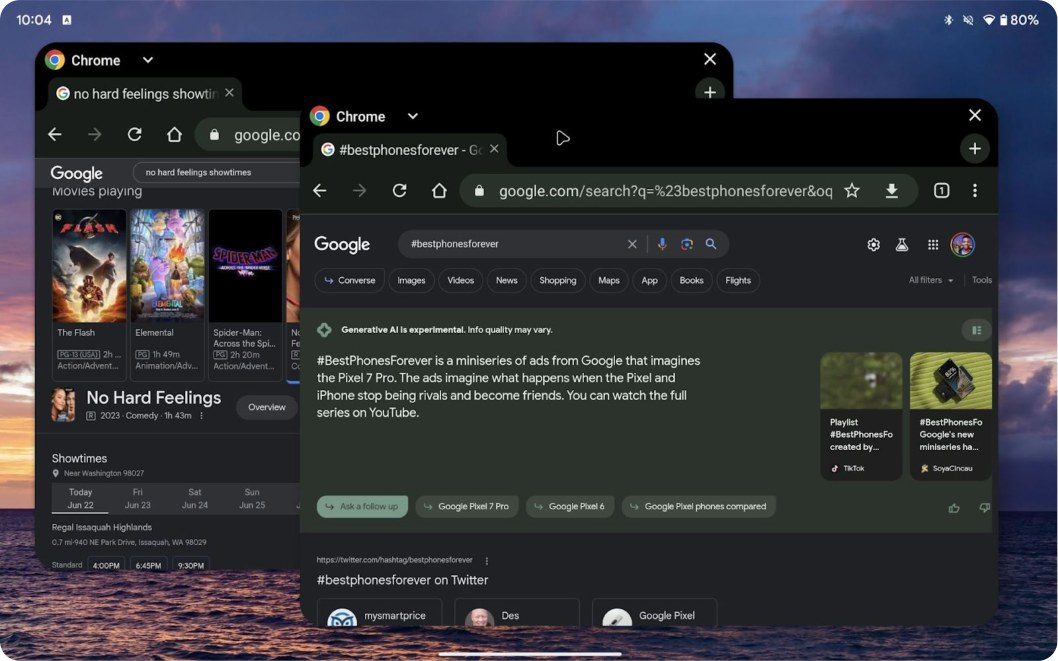1058x661 pixels.
Task: Go back in the rear Chrome window
Action: click(x=55, y=135)
